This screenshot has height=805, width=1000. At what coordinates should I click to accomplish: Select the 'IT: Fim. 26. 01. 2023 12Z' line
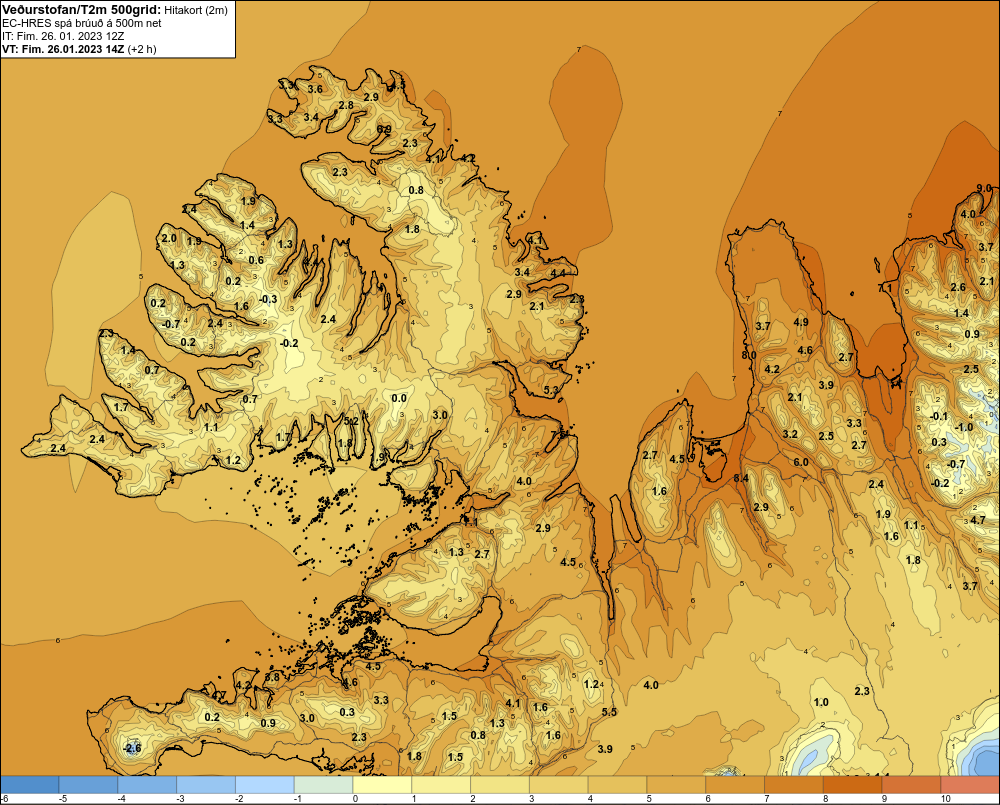click(x=62, y=36)
